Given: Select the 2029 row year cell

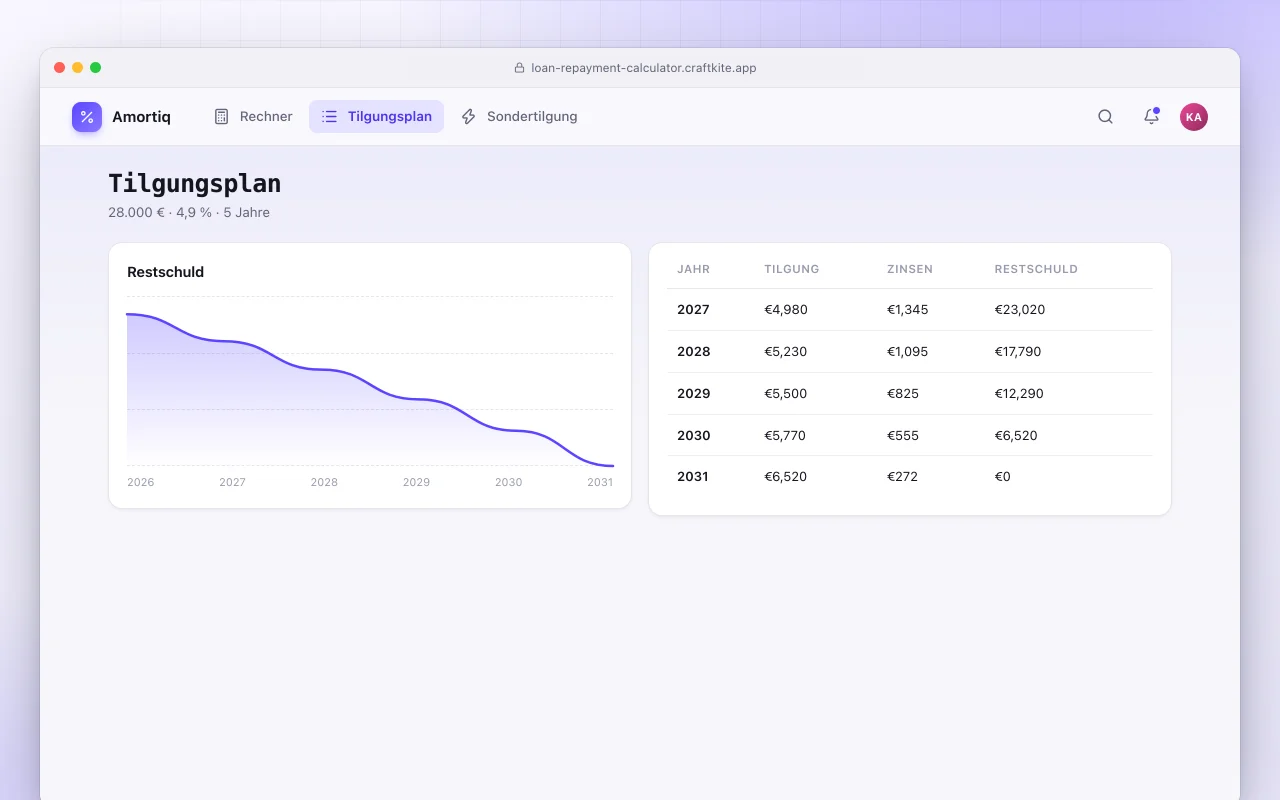Looking at the screenshot, I should [x=693, y=394].
